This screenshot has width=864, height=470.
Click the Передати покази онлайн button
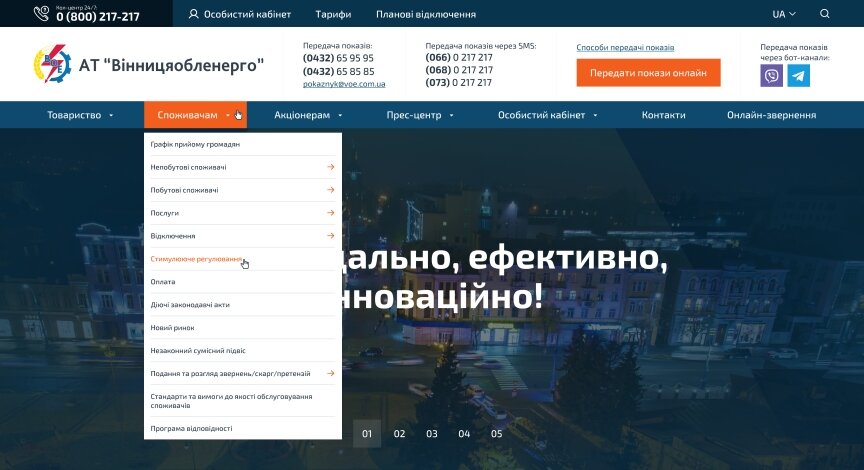648,73
